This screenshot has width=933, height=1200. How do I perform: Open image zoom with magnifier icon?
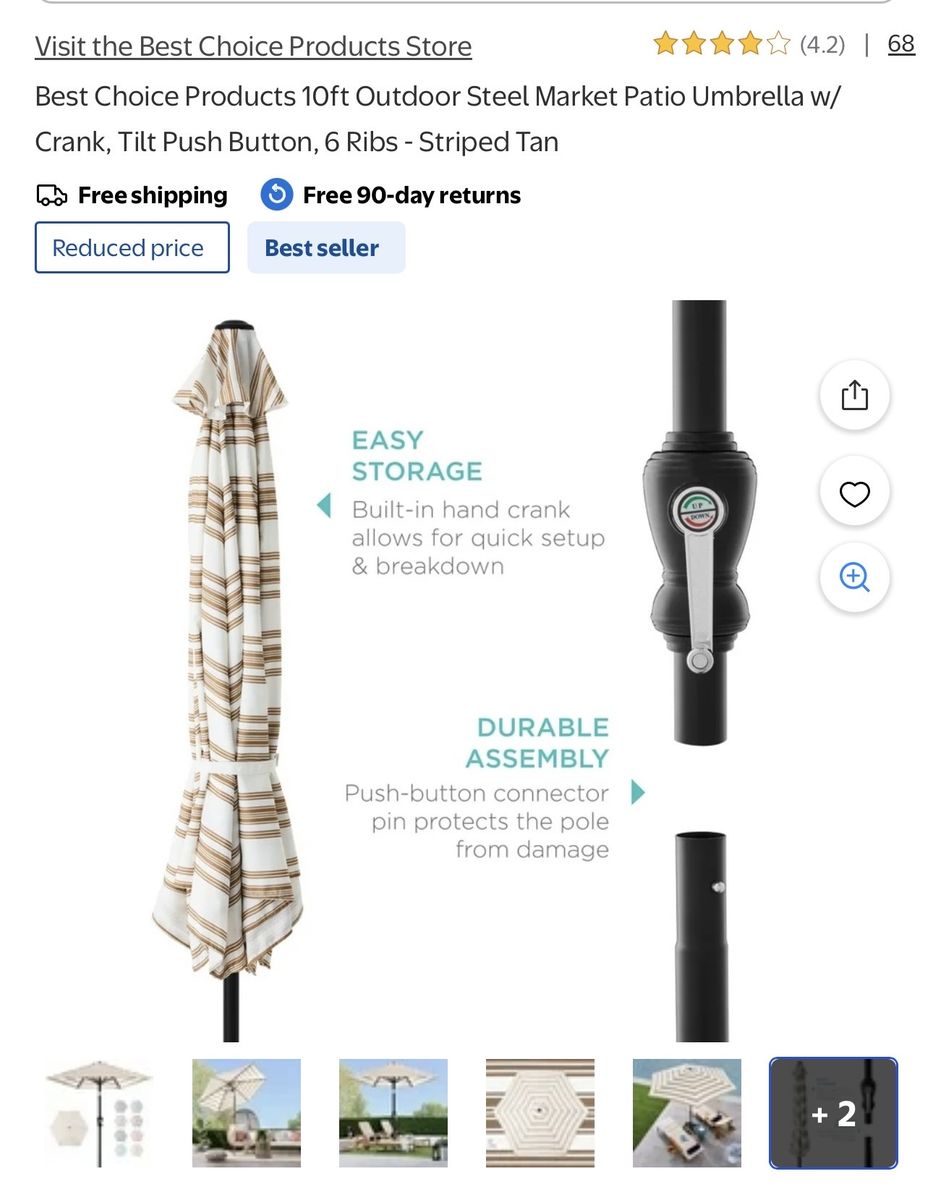(x=854, y=577)
